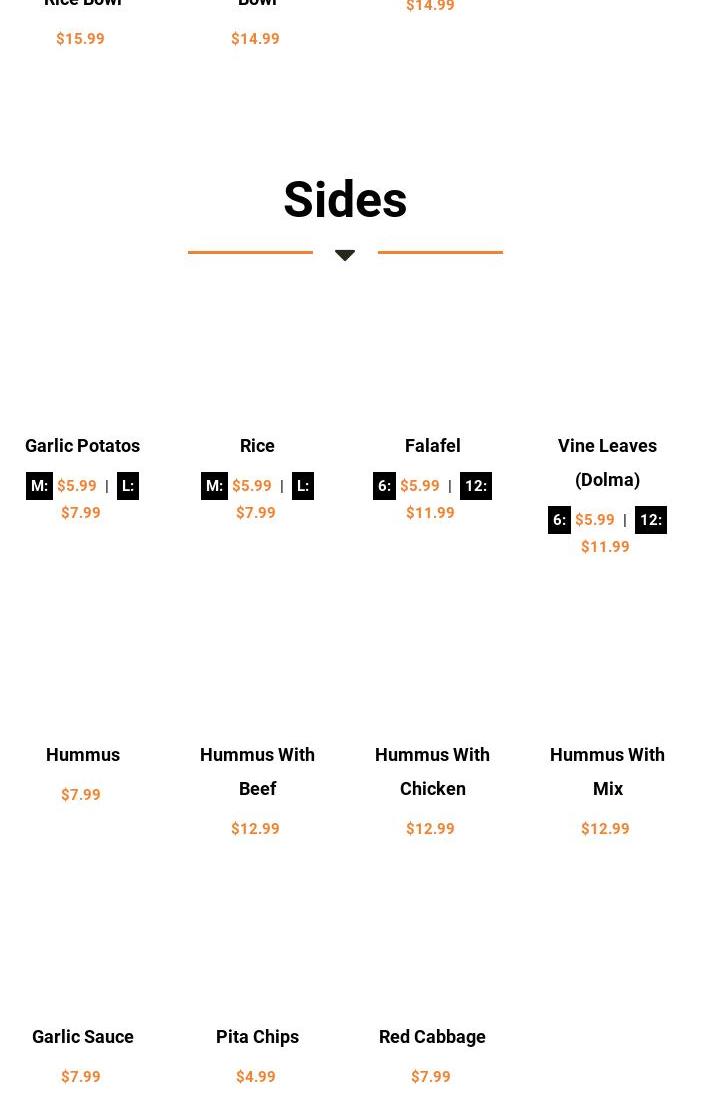Choose the 6-piece label for Falafel
The image size is (710, 1114).
[x=384, y=486]
